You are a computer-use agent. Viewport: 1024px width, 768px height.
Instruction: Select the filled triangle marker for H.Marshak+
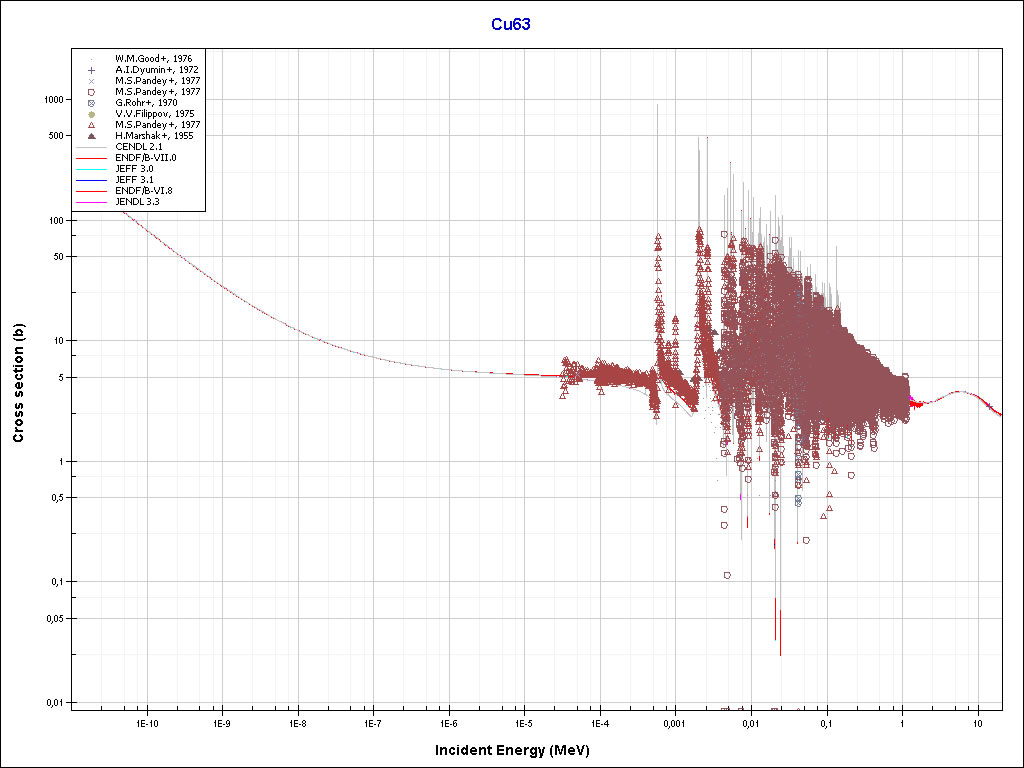click(x=91, y=136)
